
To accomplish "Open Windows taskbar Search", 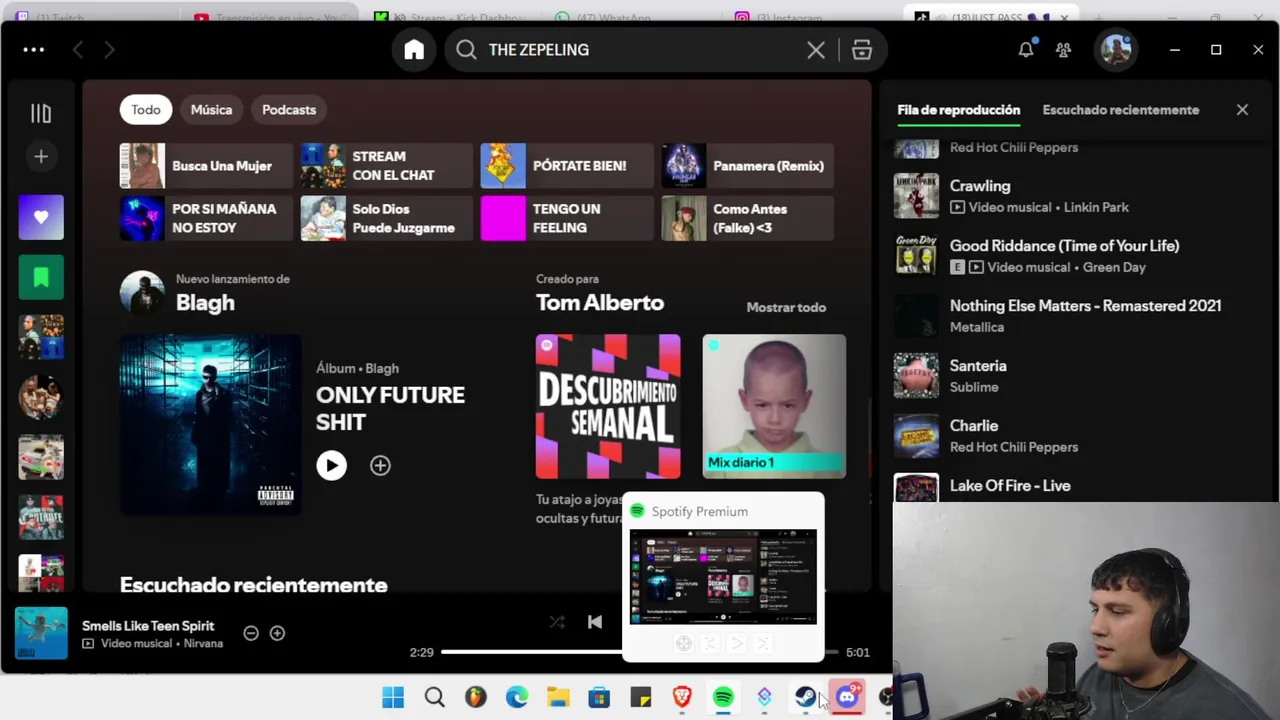I will coord(434,697).
